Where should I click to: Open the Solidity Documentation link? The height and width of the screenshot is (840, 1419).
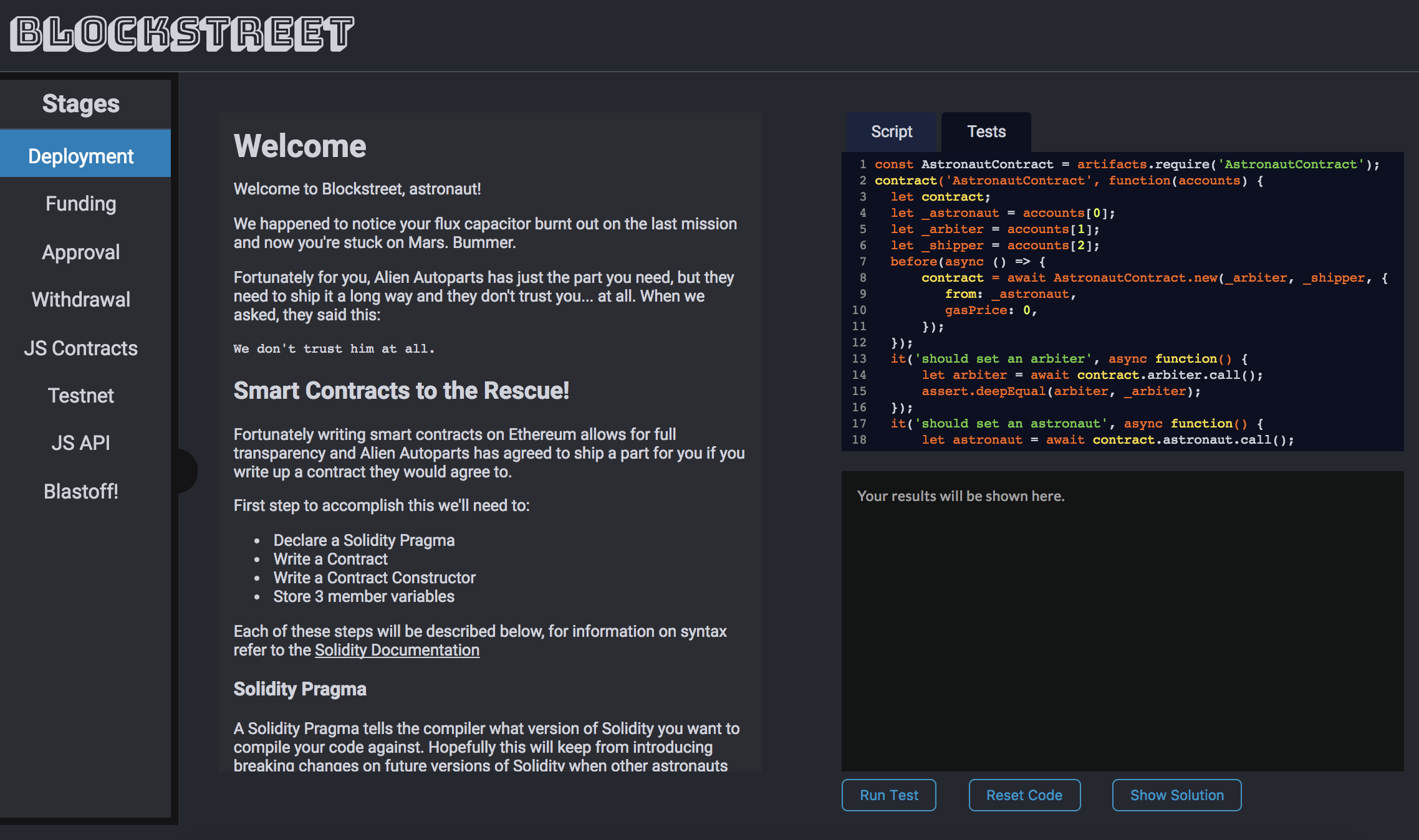point(397,650)
